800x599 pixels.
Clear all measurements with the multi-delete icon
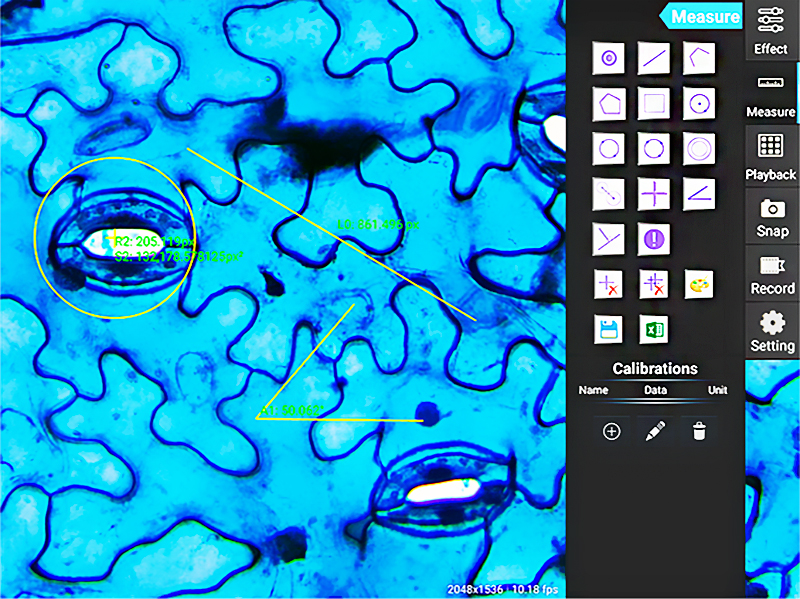pos(654,285)
